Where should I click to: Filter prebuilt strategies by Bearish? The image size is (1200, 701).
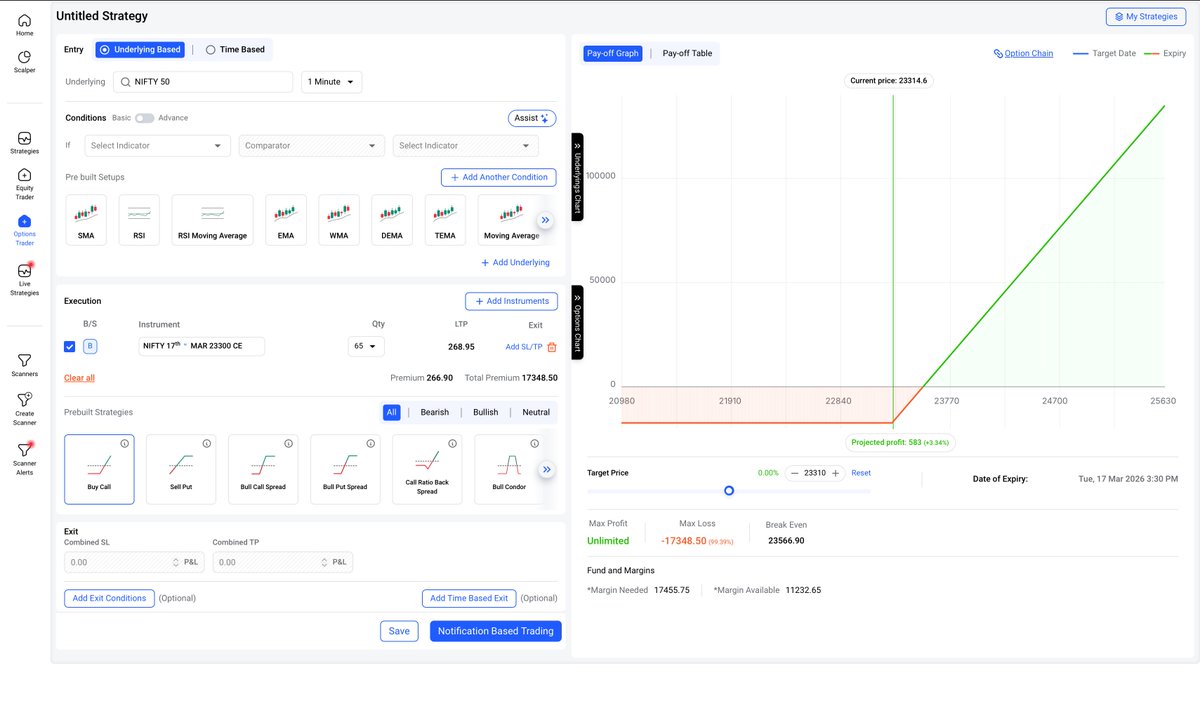[x=435, y=412]
